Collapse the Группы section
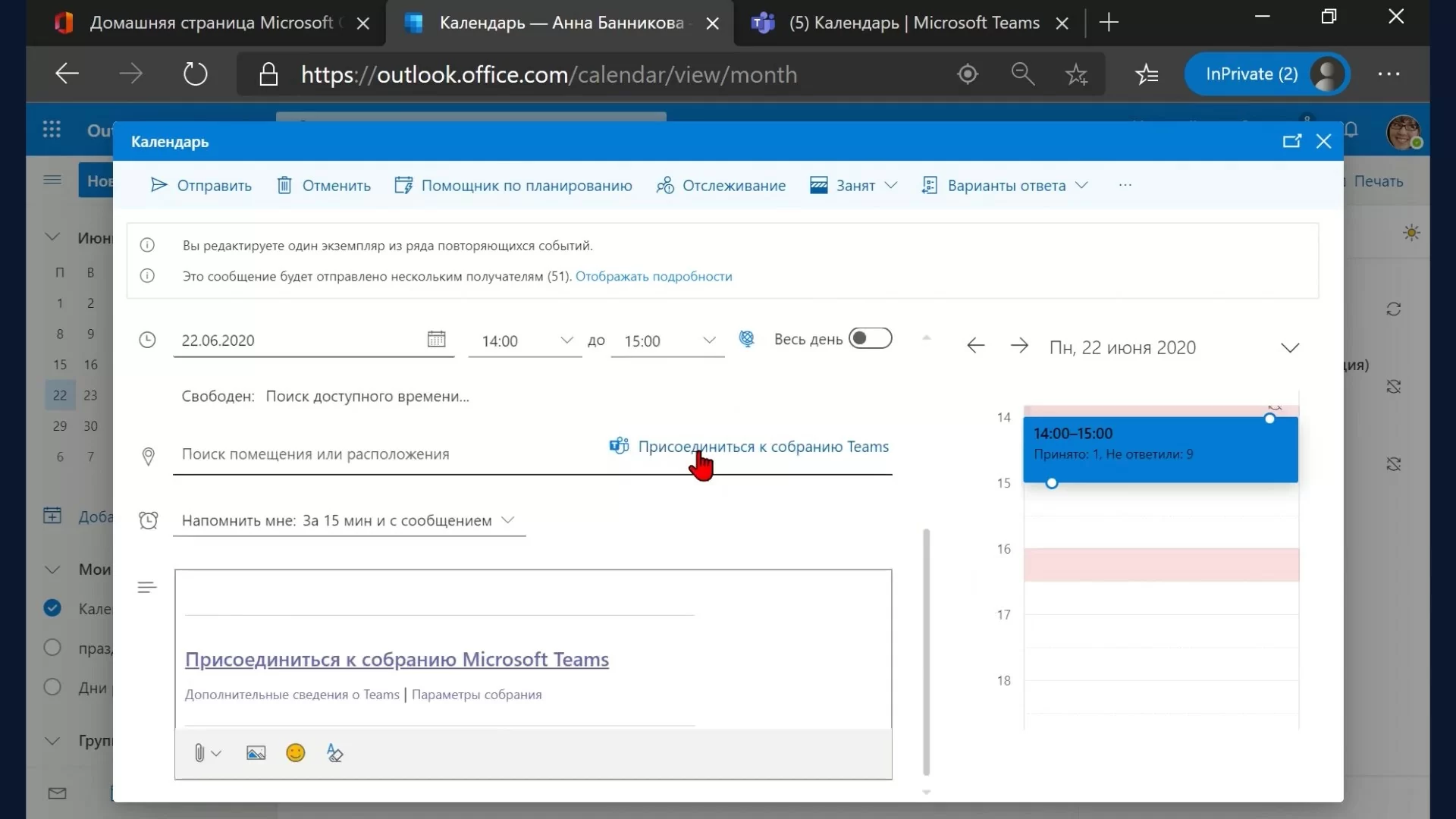The width and height of the screenshot is (1456, 819). tap(52, 741)
